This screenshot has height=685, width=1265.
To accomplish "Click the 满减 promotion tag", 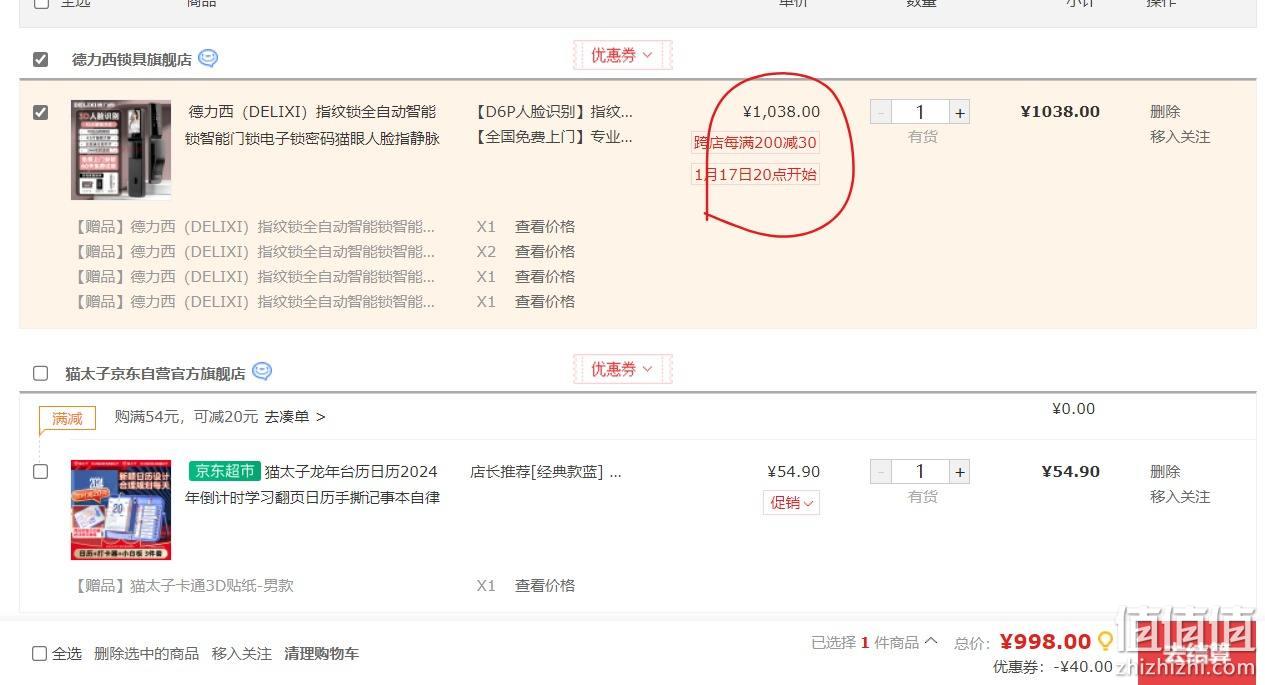I will (x=67, y=418).
